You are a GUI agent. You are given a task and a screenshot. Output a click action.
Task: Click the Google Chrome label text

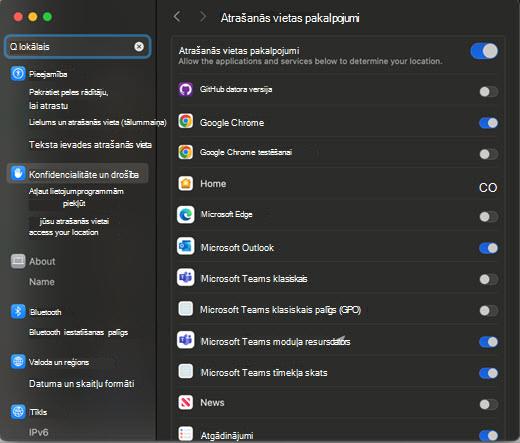pyautogui.click(x=232, y=123)
